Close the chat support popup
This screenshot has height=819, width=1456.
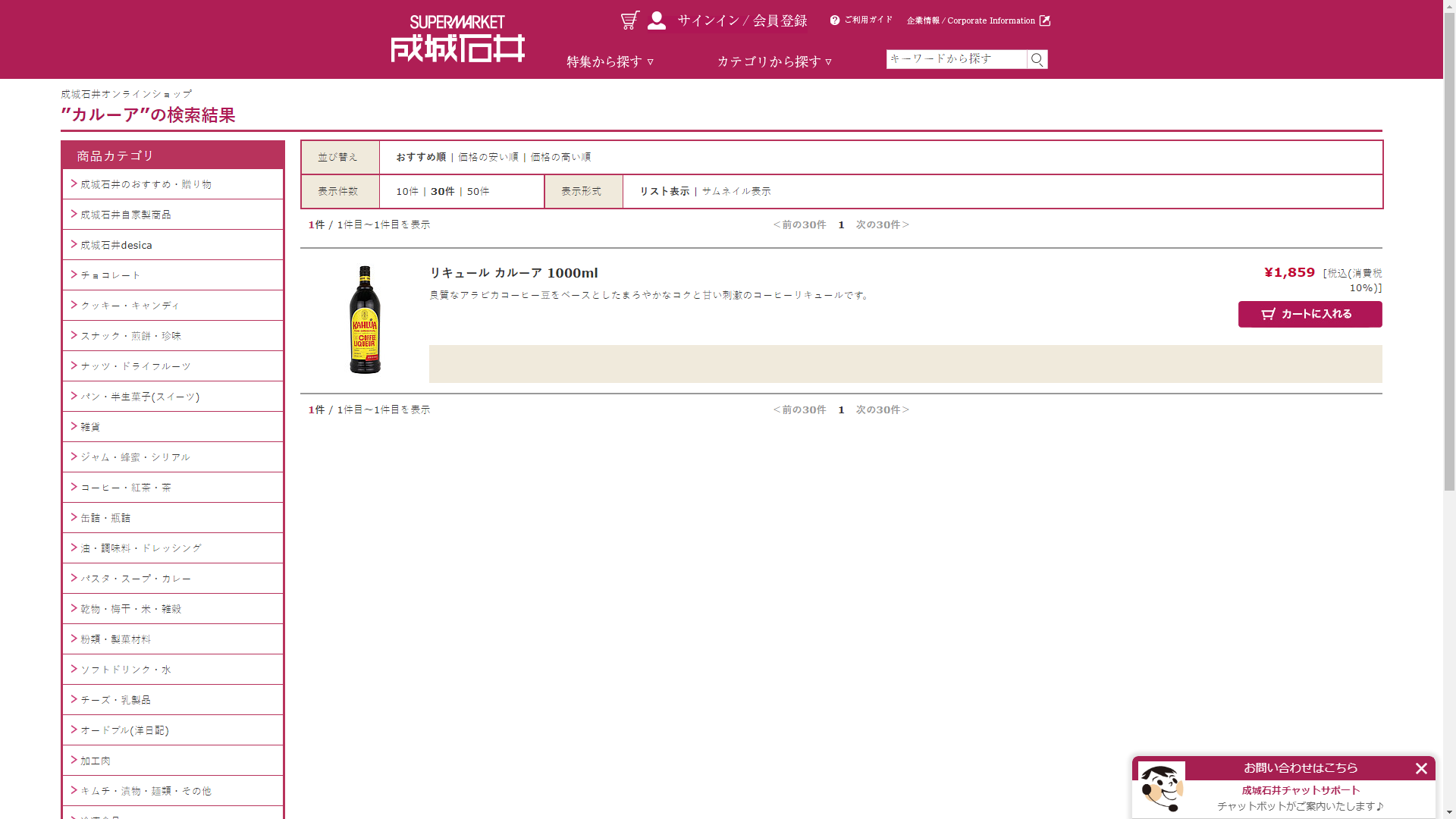coord(1421,768)
